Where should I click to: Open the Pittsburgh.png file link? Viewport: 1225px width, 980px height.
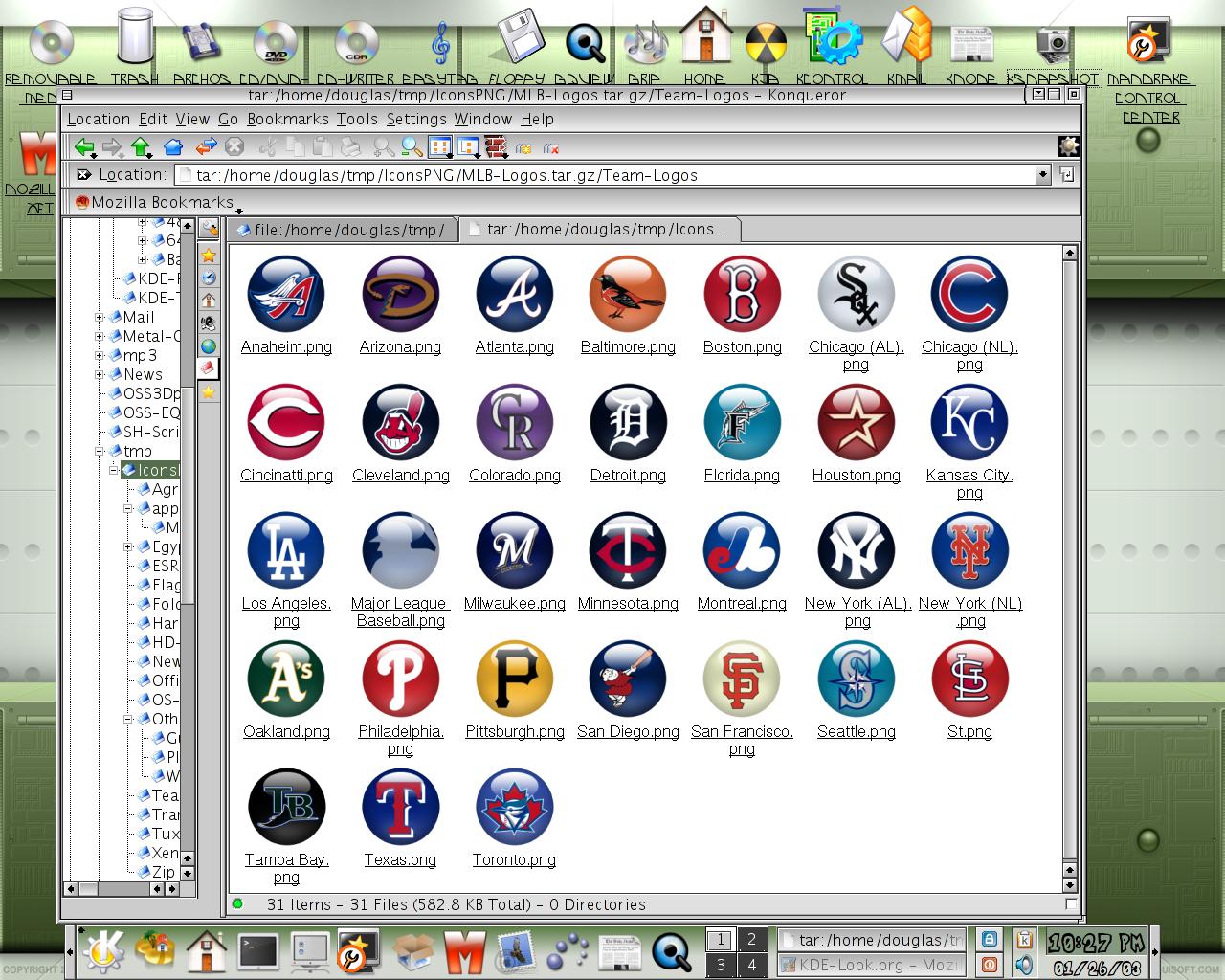click(x=514, y=732)
